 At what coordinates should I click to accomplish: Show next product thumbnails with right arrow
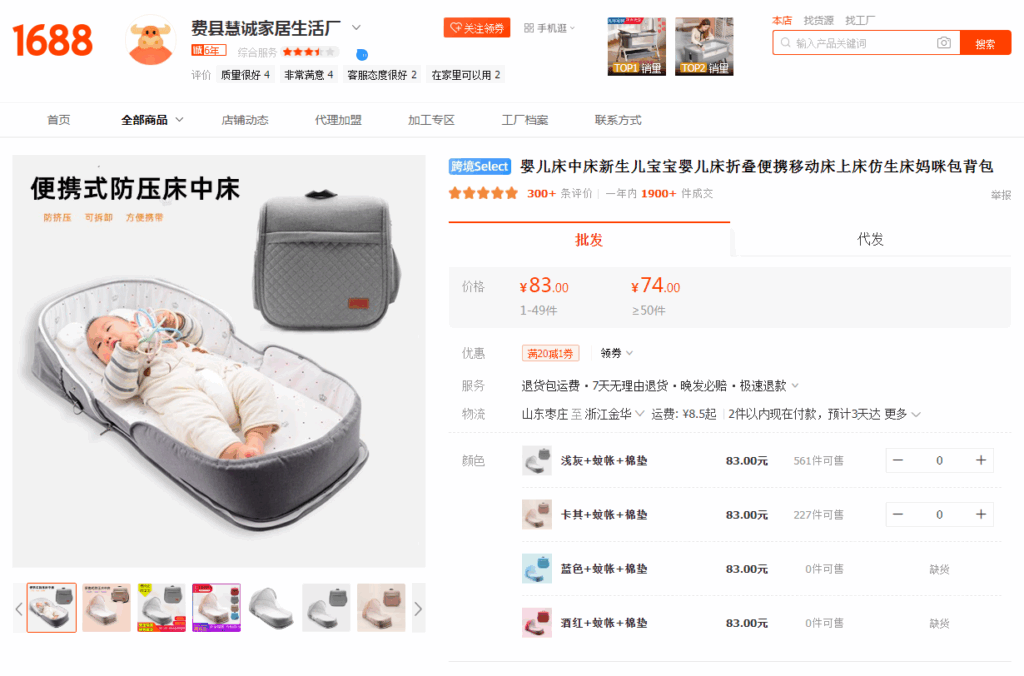click(418, 609)
